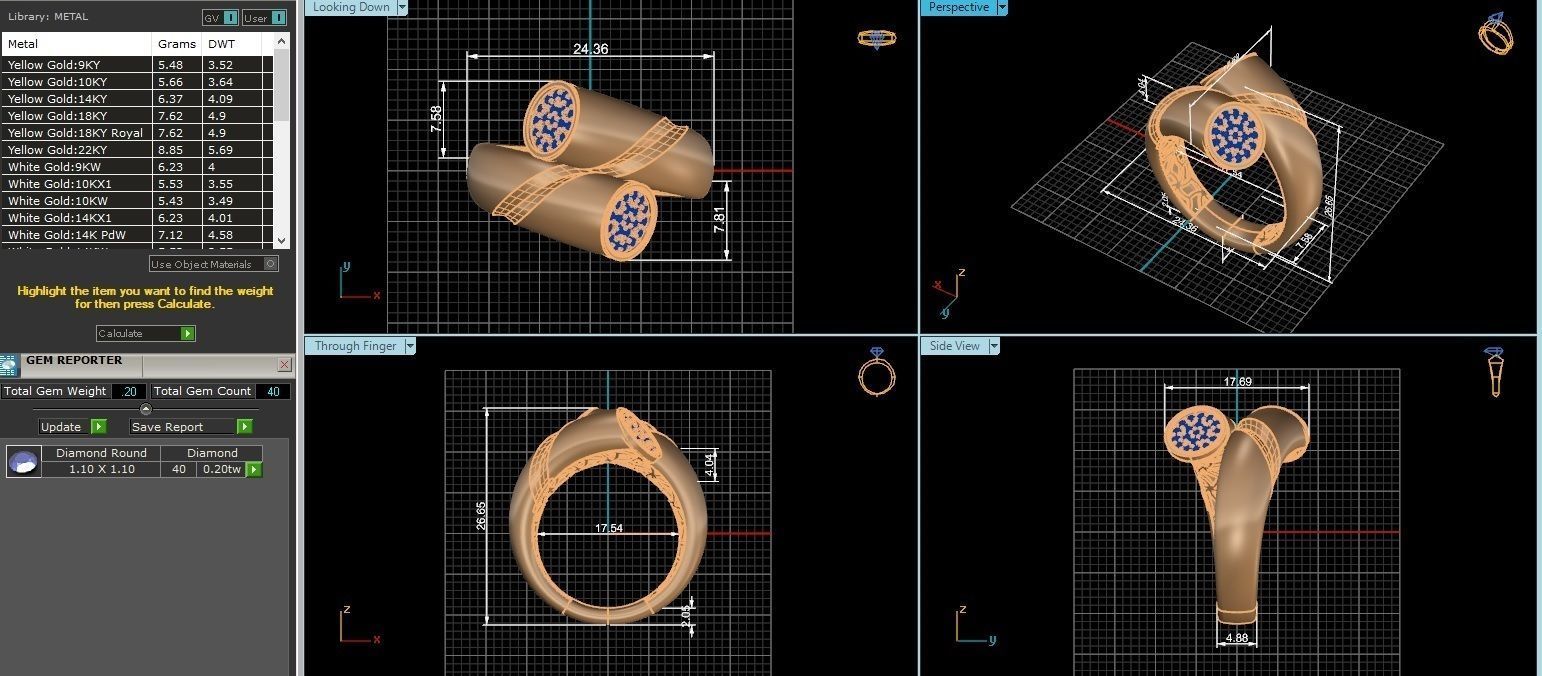This screenshot has width=1542, height=676.
Task: Click the 1.10 X 1.10 size cell
Action: click(x=101, y=469)
